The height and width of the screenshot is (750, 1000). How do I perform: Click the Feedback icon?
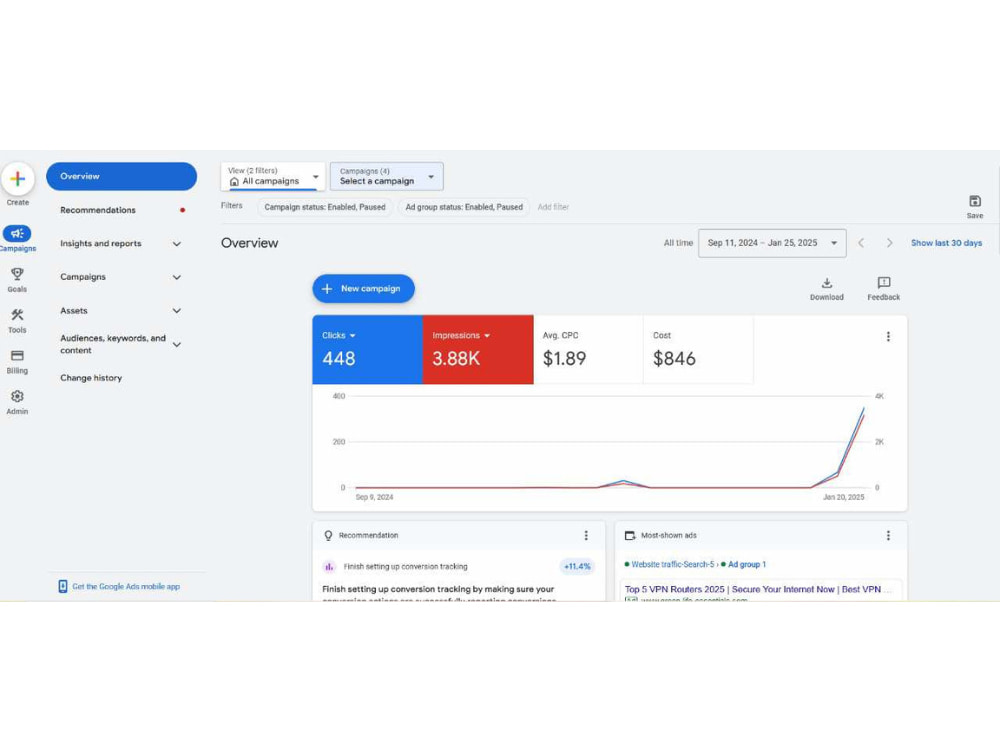pos(883,283)
